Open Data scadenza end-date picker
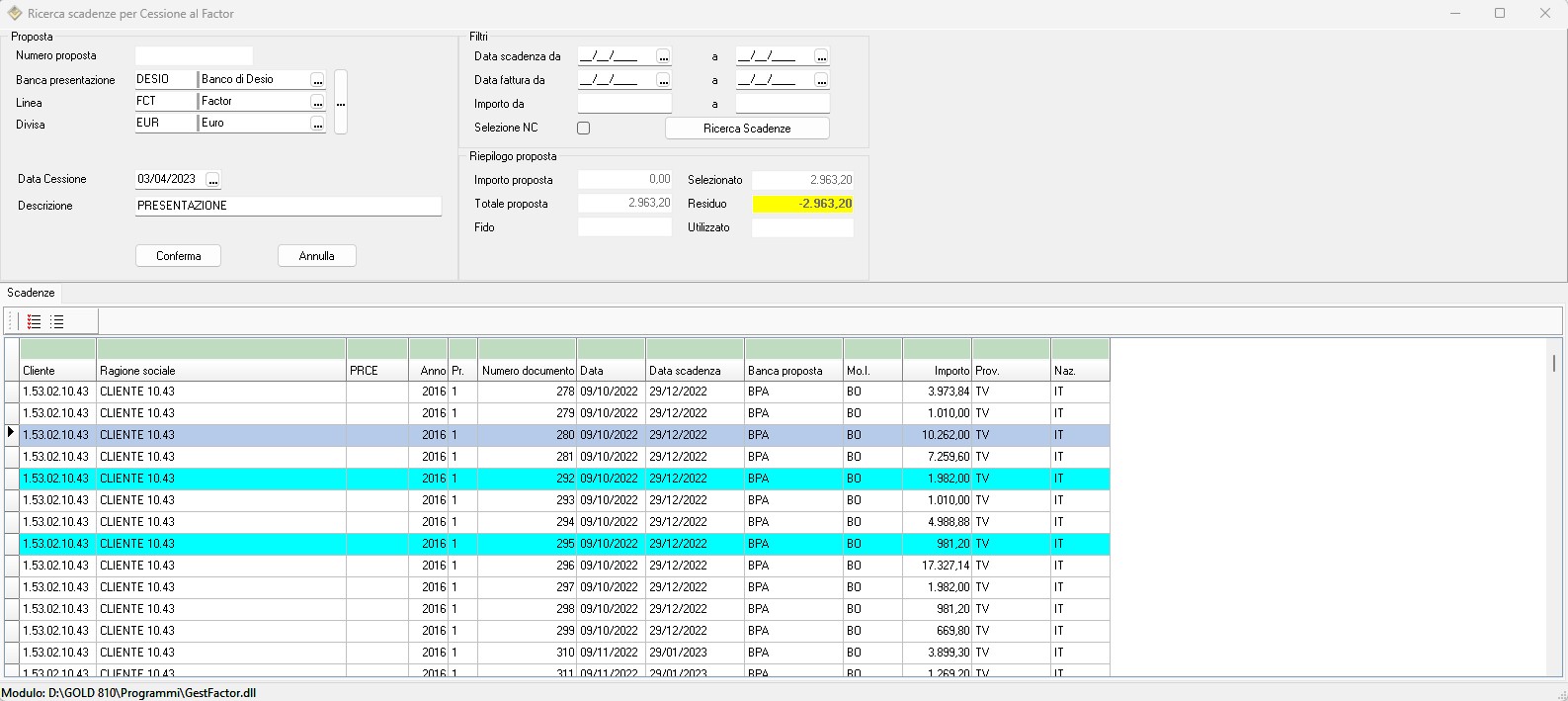Image resolution: width=1568 pixels, height=701 pixels. click(821, 56)
